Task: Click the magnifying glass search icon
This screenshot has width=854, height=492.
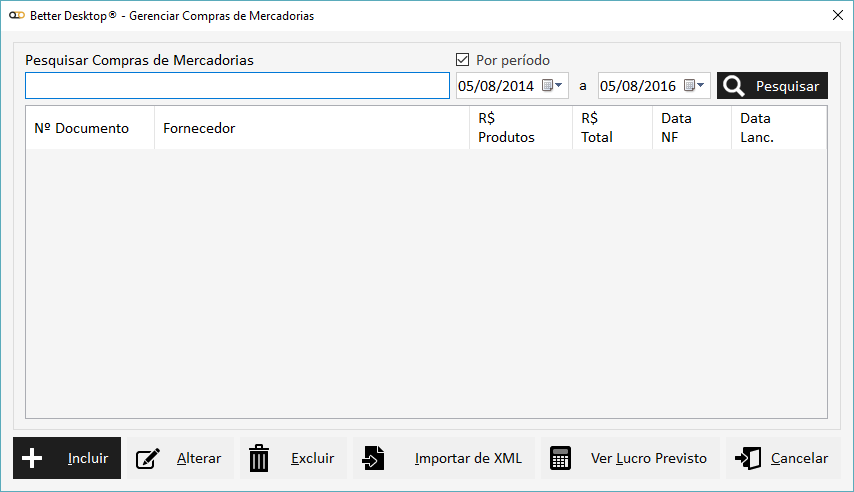Action: point(734,86)
